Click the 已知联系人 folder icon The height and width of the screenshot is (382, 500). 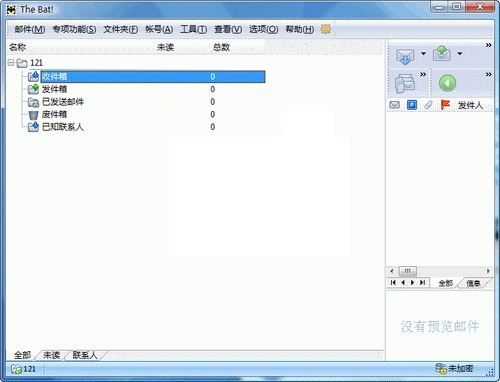pyautogui.click(x=33, y=127)
